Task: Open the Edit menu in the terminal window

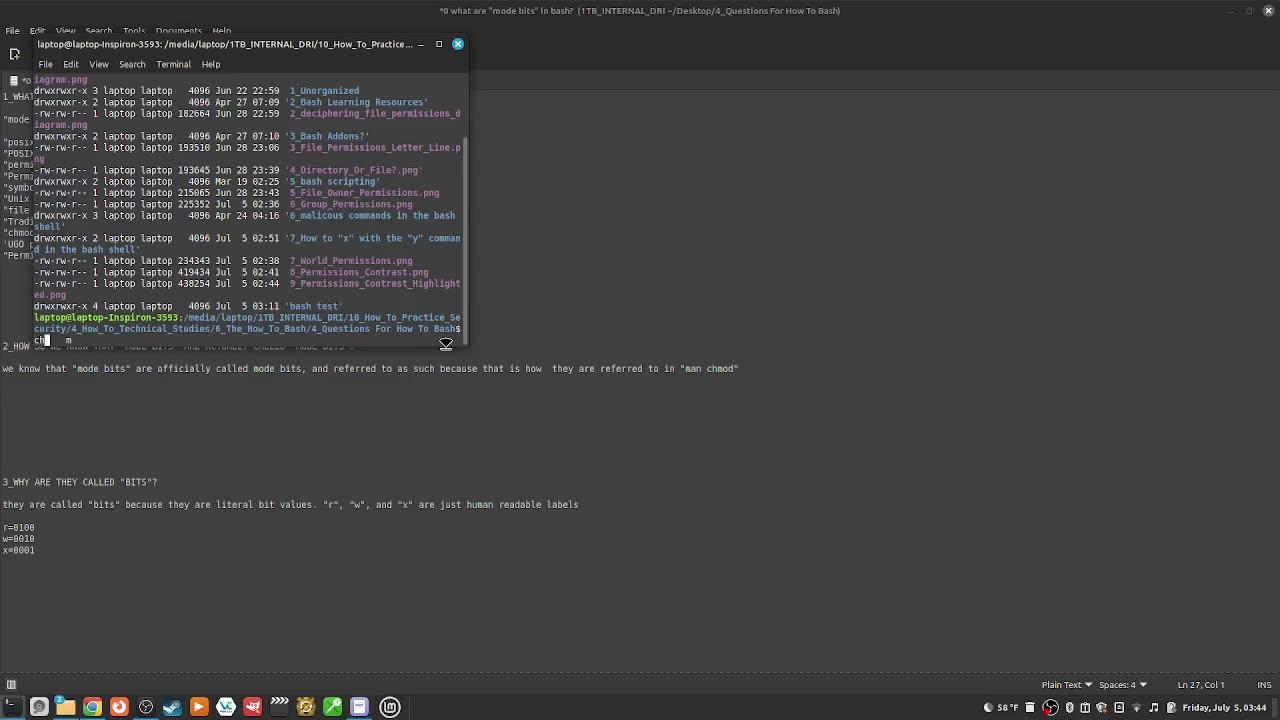Action: point(71,64)
